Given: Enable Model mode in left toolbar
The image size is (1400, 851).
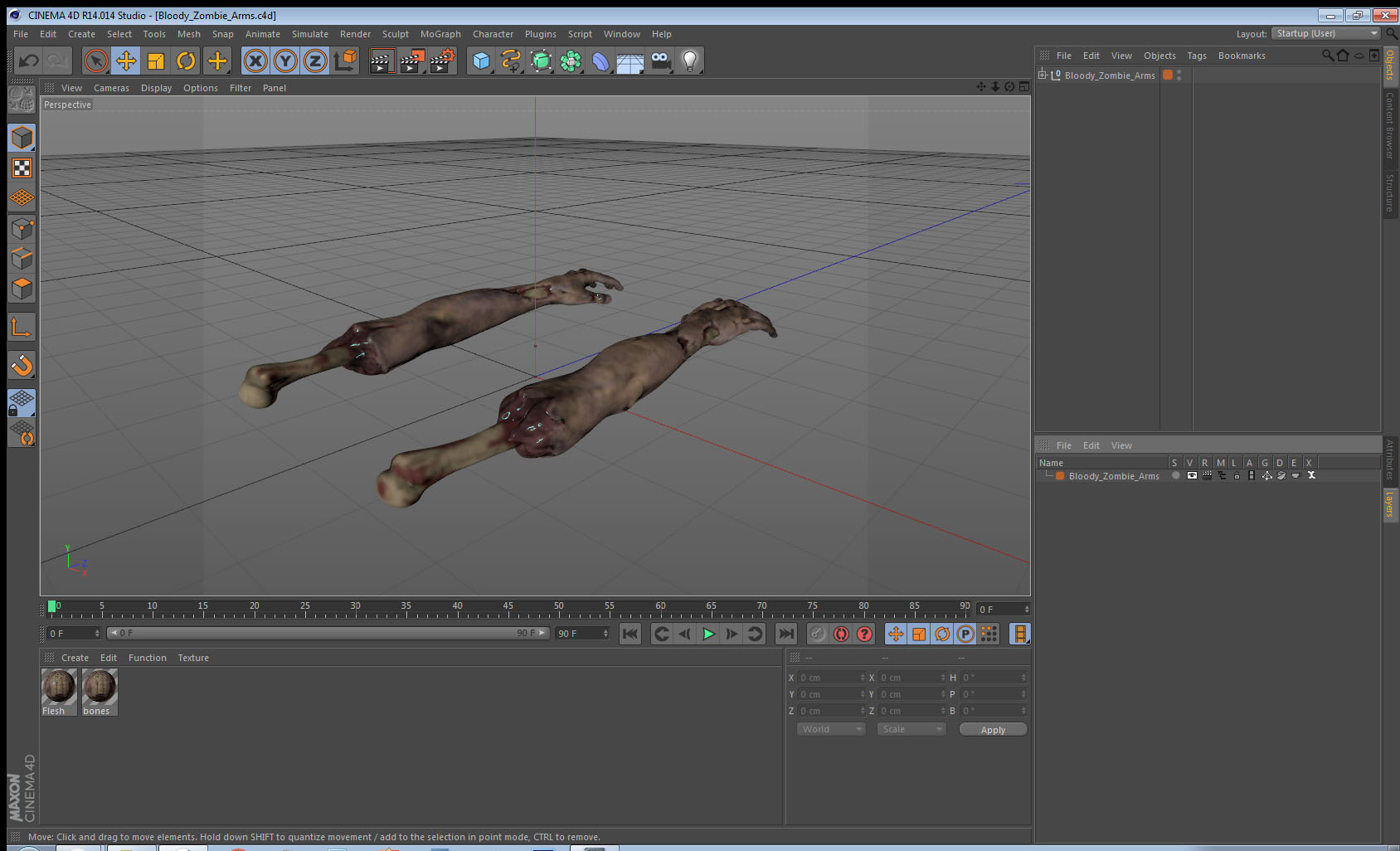Looking at the screenshot, I should pyautogui.click(x=22, y=138).
